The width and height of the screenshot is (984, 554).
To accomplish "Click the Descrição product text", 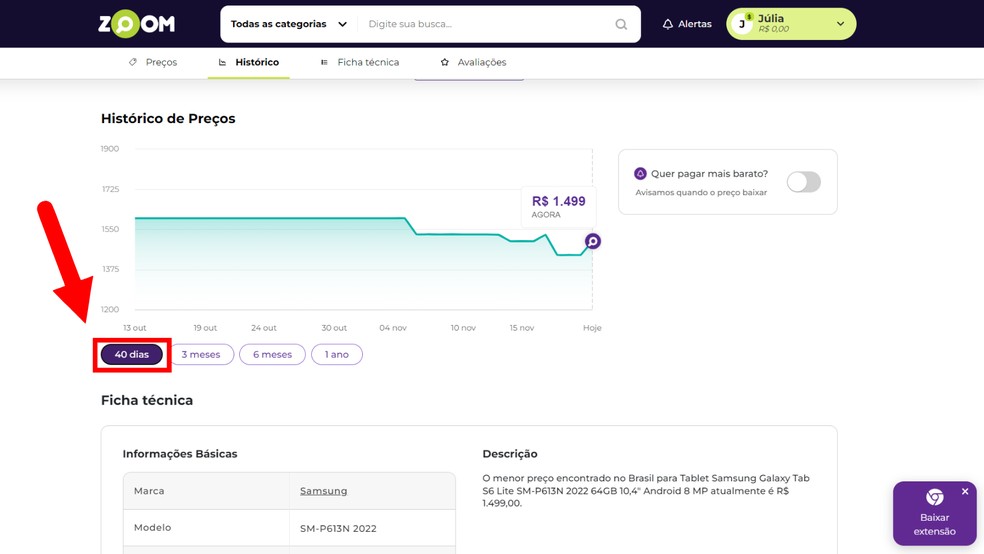I will click(x=646, y=491).
